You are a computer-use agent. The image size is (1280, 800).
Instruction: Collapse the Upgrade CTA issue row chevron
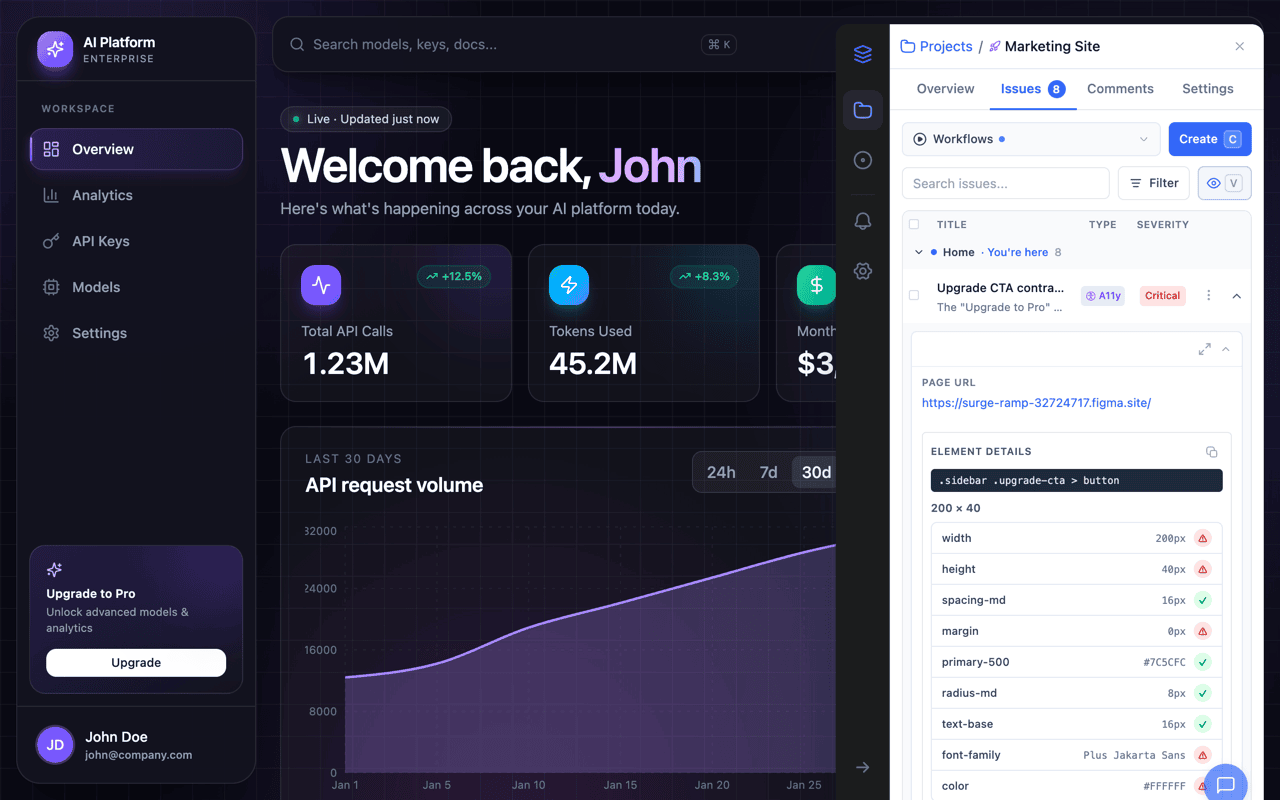[1236, 296]
